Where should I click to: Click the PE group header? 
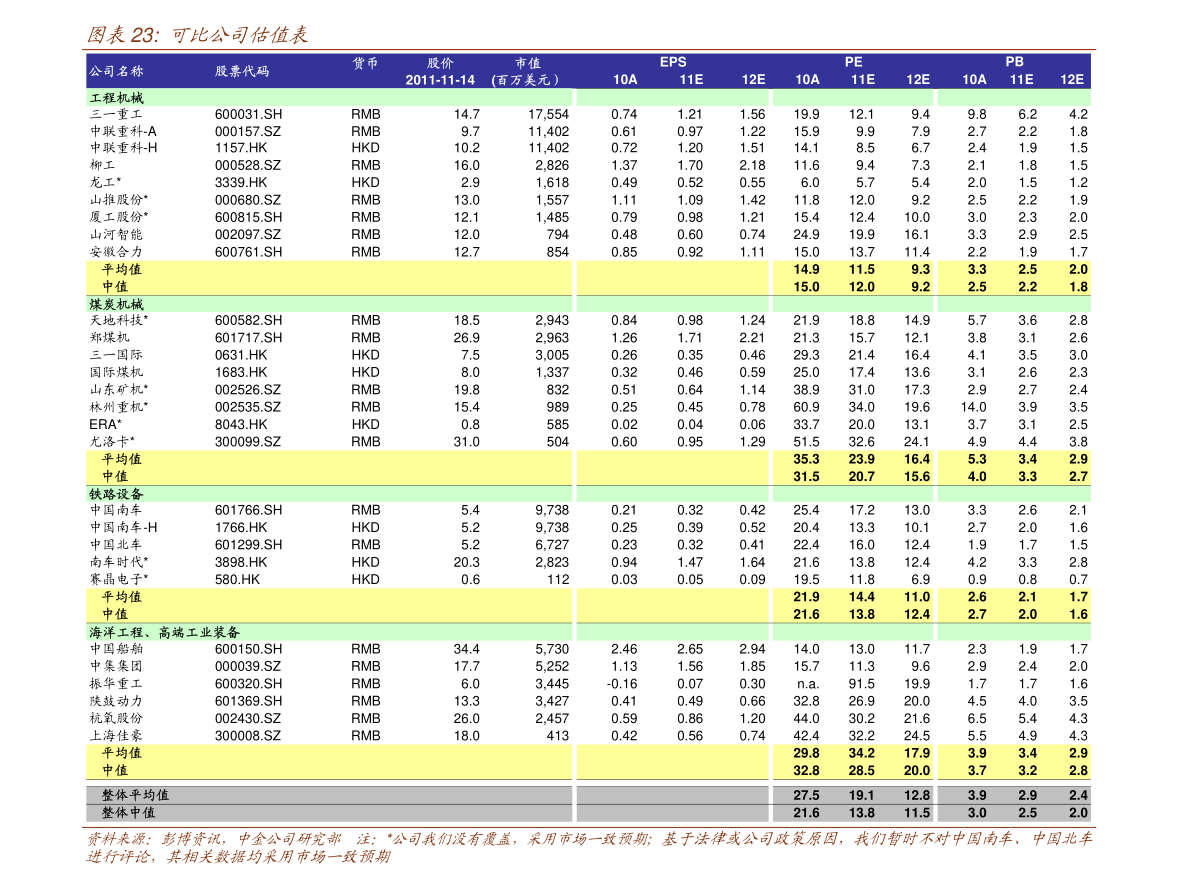click(x=853, y=62)
